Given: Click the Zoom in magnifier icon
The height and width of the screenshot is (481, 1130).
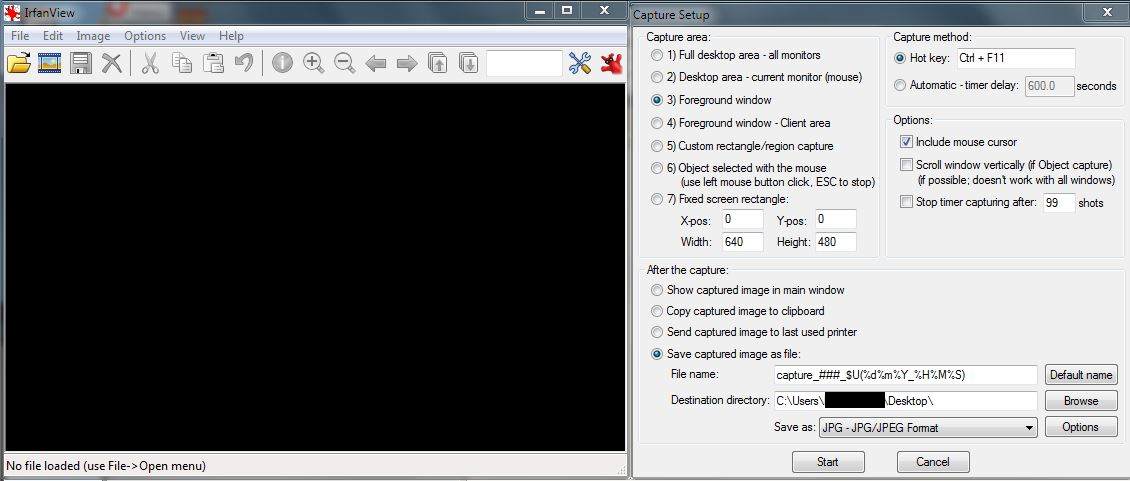Looking at the screenshot, I should coord(313,63).
